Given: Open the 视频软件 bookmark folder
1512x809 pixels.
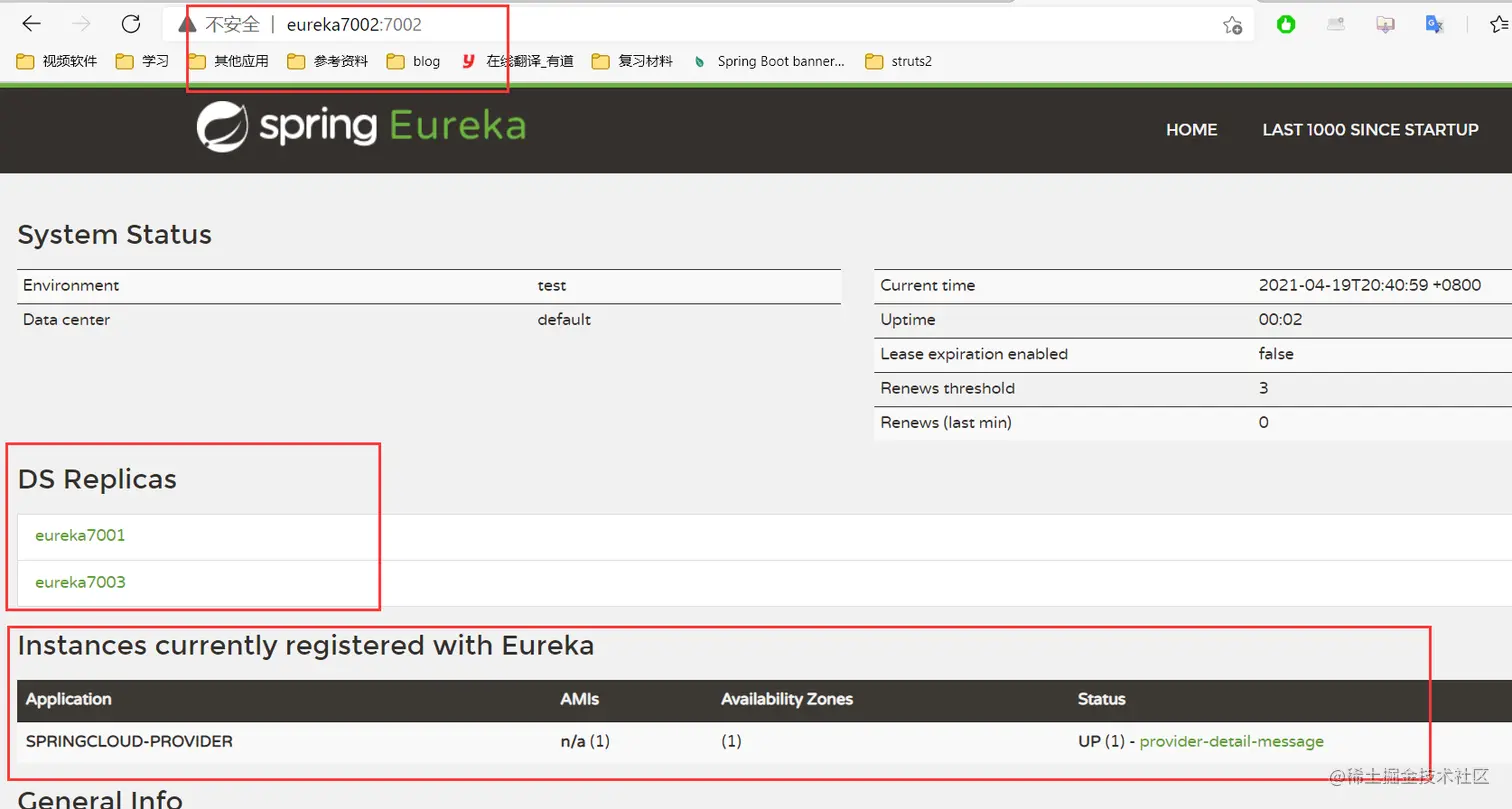Looking at the screenshot, I should 57,61.
